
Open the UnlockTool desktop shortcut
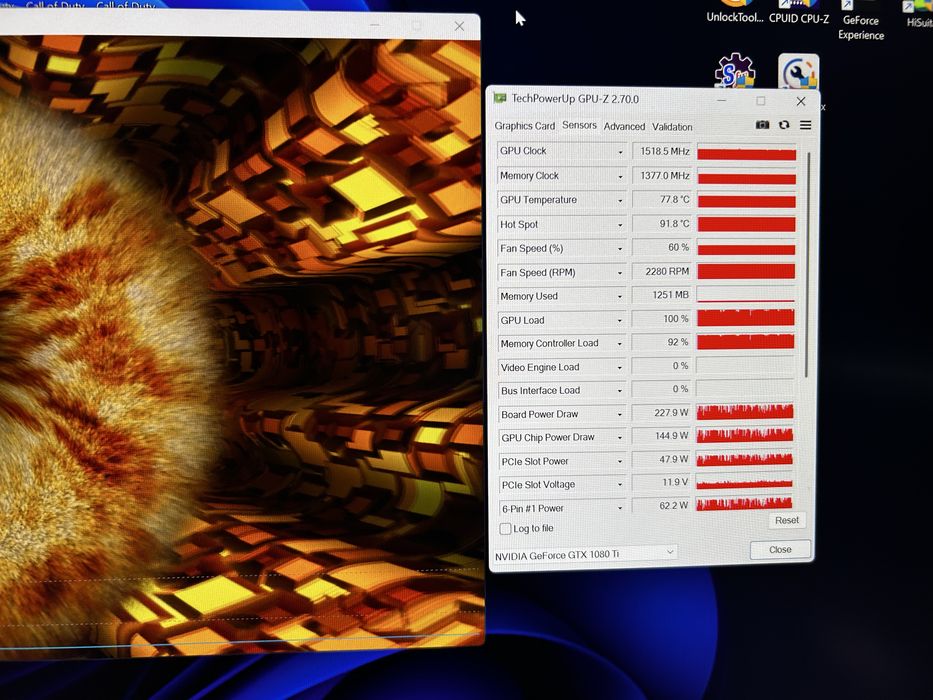point(734,12)
